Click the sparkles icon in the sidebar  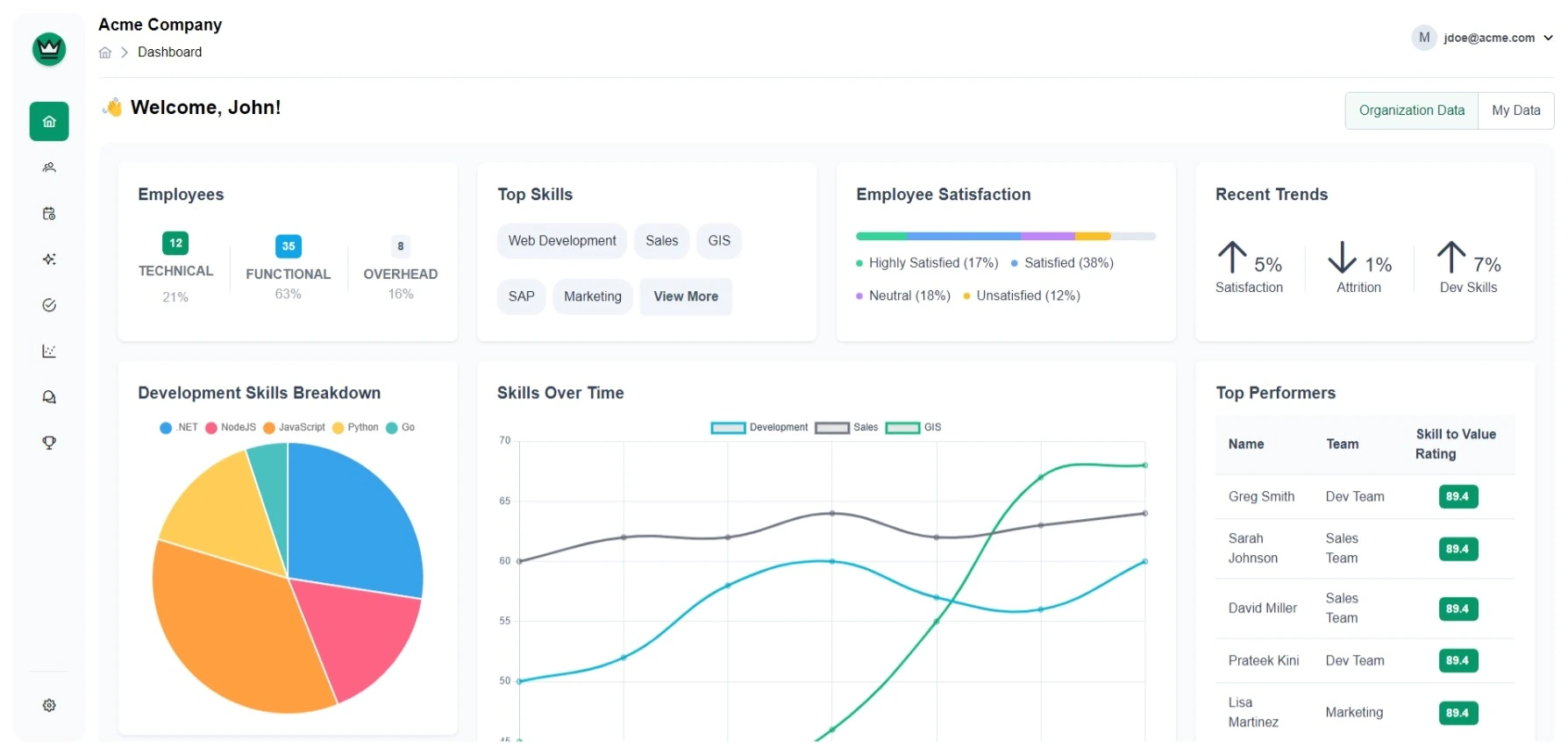click(x=49, y=260)
